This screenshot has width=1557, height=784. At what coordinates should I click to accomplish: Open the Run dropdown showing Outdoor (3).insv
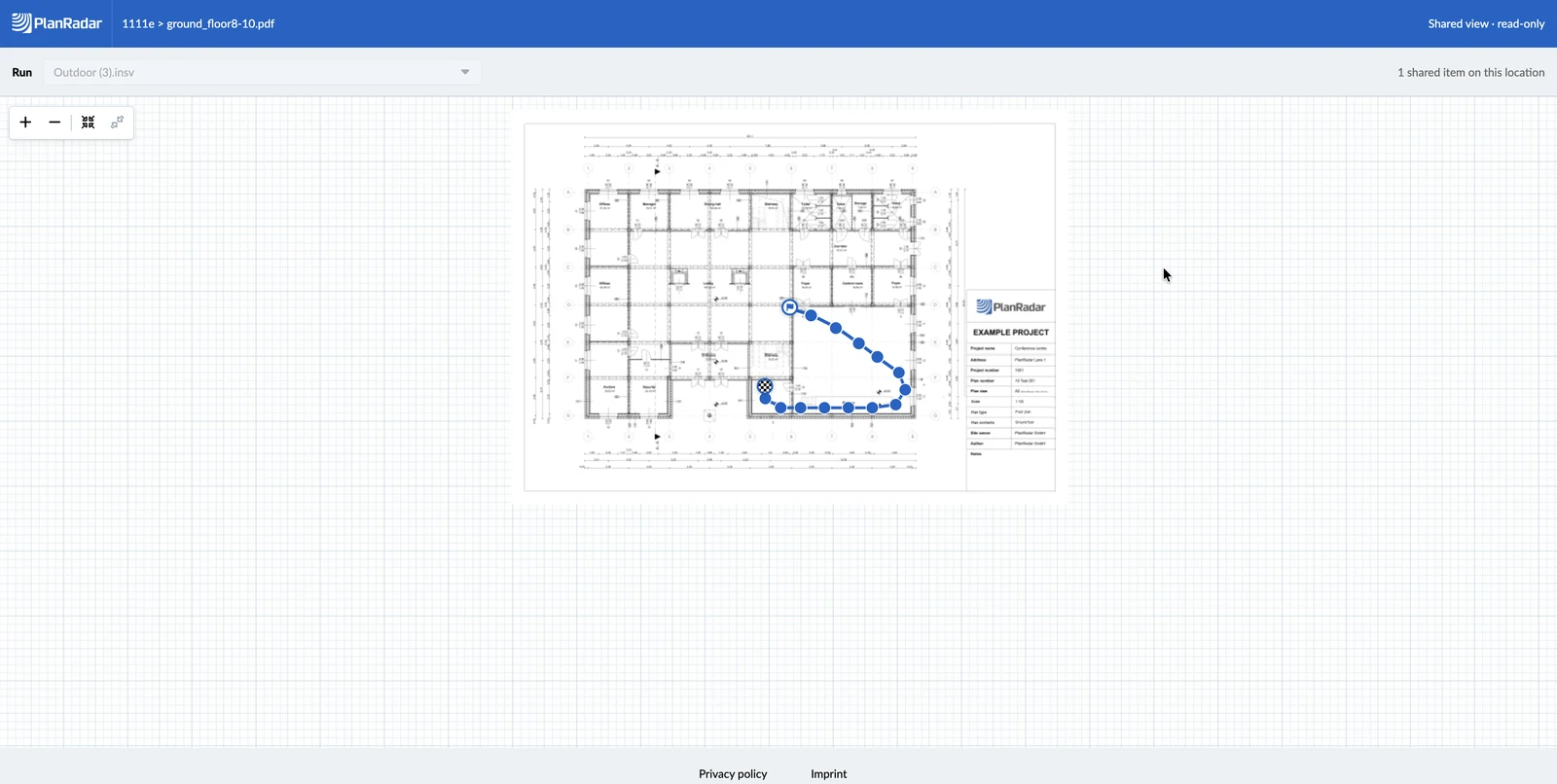click(262, 72)
